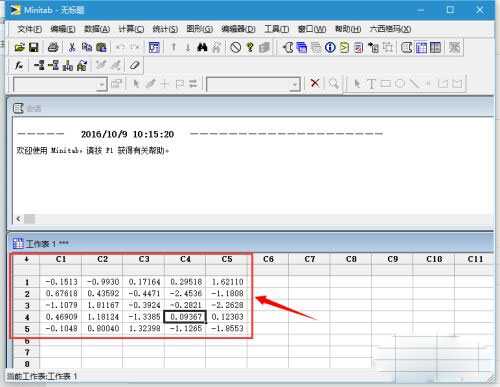This screenshot has width=500, height=387.
Task: Click the Insert Cells icon
Action: (39, 65)
